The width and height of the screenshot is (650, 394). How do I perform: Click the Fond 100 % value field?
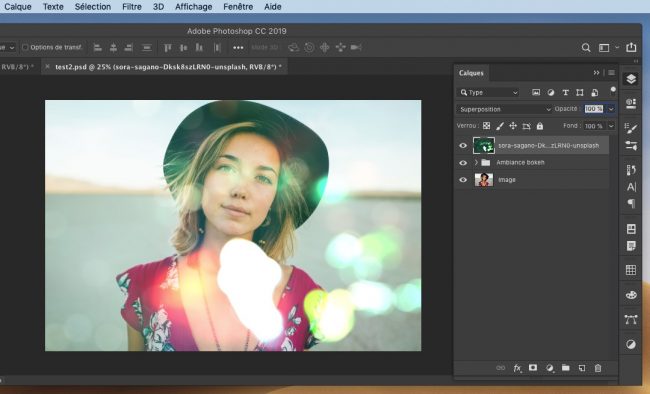594,126
